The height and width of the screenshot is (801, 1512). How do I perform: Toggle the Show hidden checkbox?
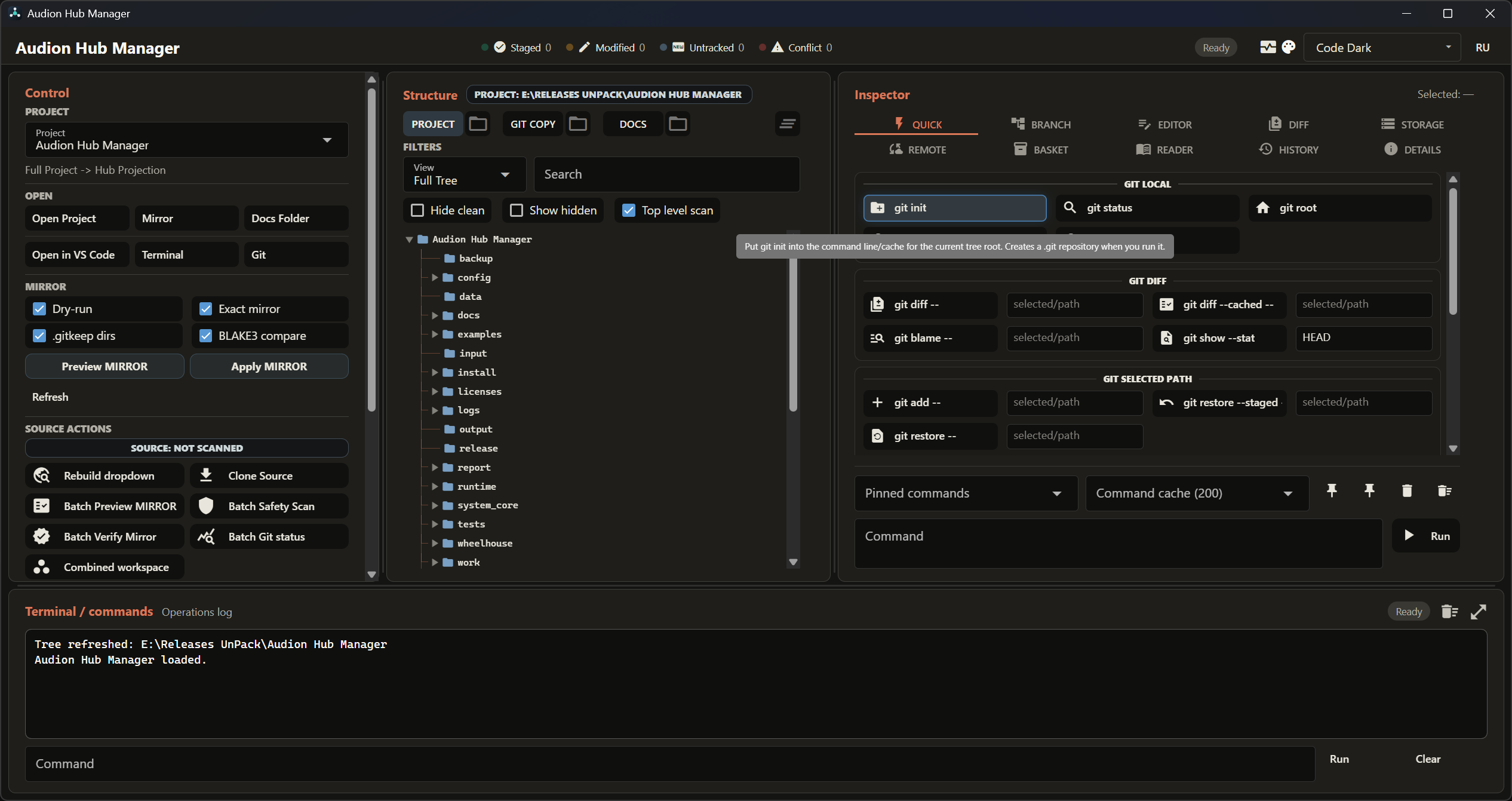[517, 210]
